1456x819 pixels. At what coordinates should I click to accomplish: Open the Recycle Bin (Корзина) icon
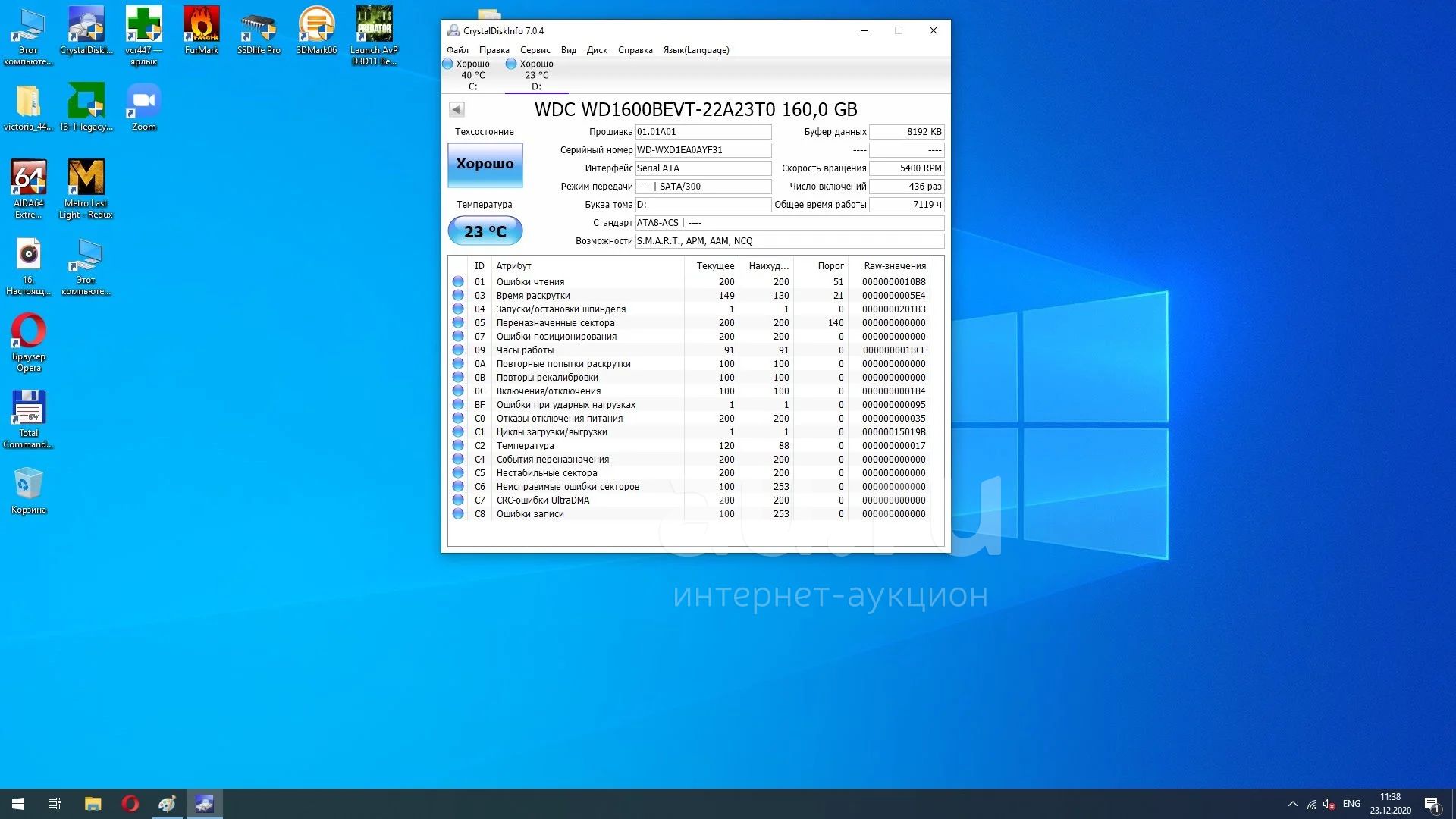click(x=28, y=490)
